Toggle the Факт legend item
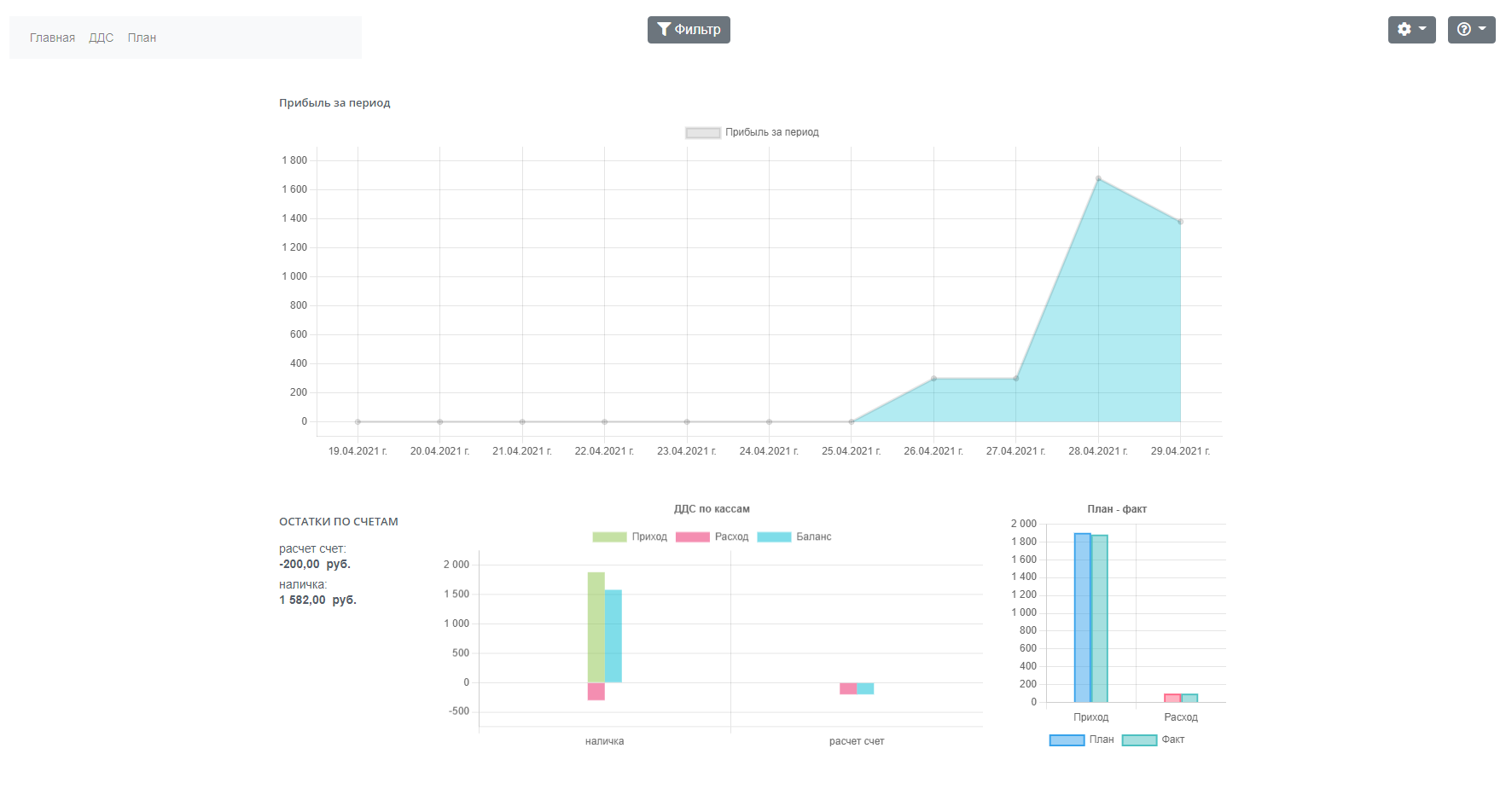 click(1154, 739)
